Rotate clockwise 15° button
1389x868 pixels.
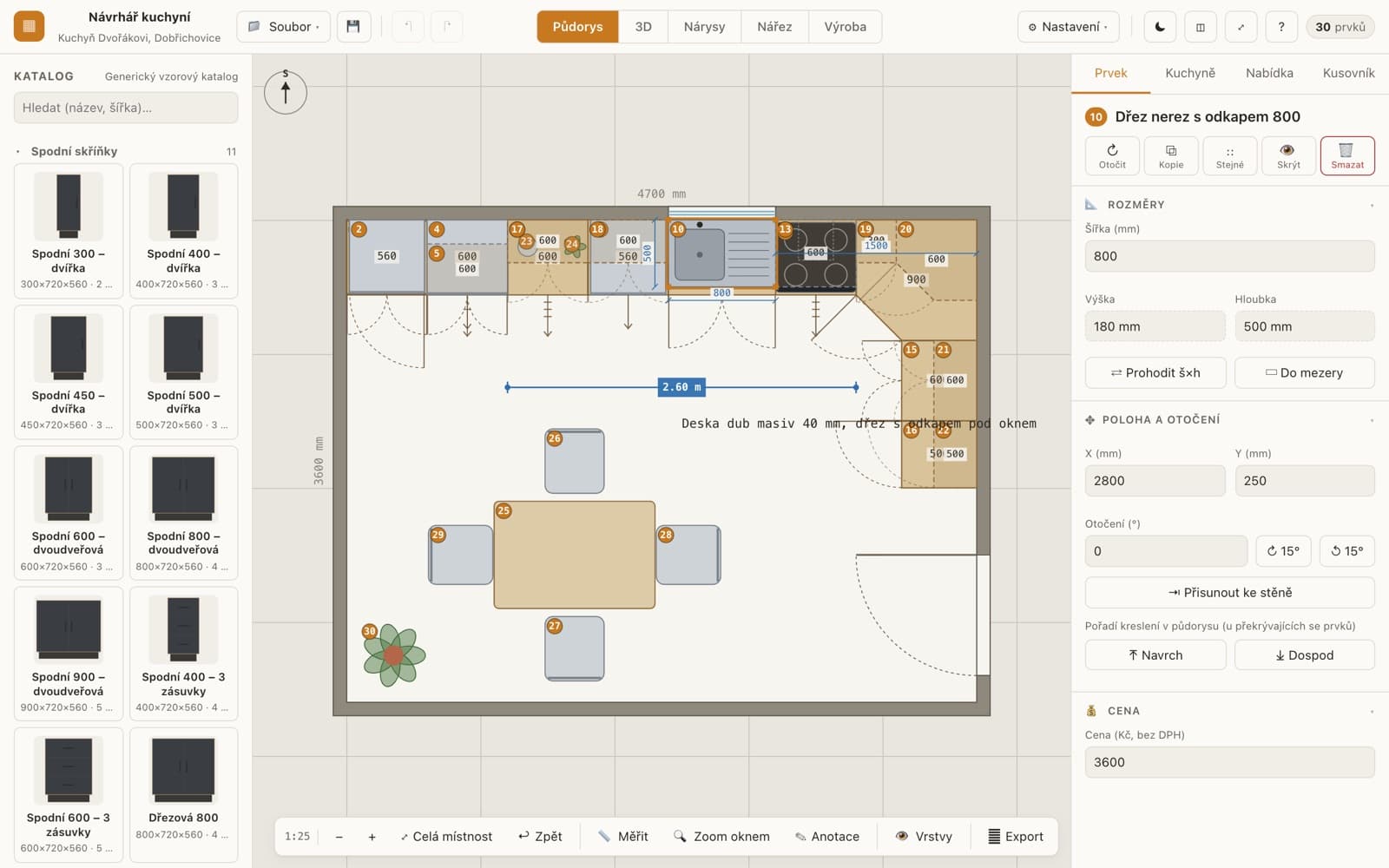pyautogui.click(x=1283, y=551)
